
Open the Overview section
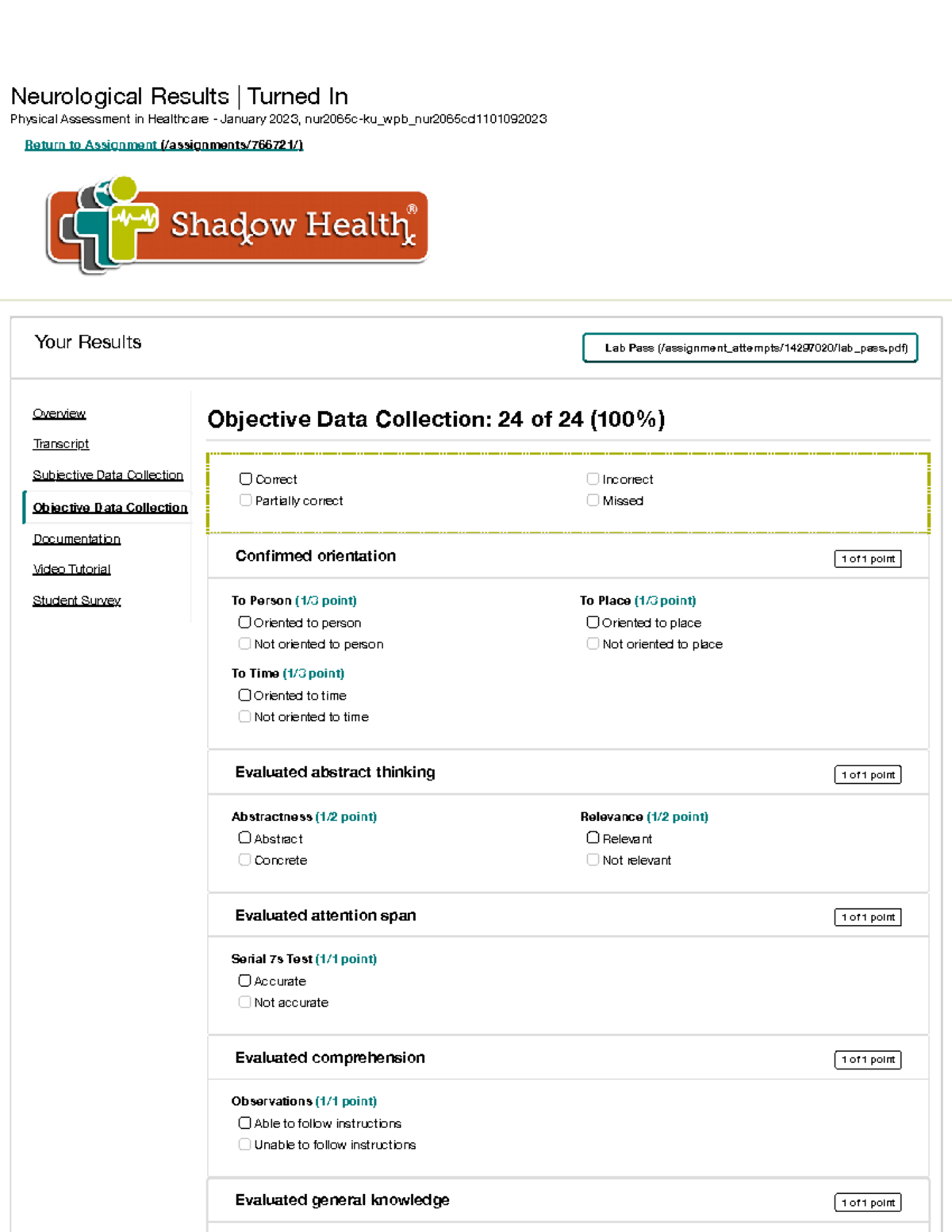point(59,413)
